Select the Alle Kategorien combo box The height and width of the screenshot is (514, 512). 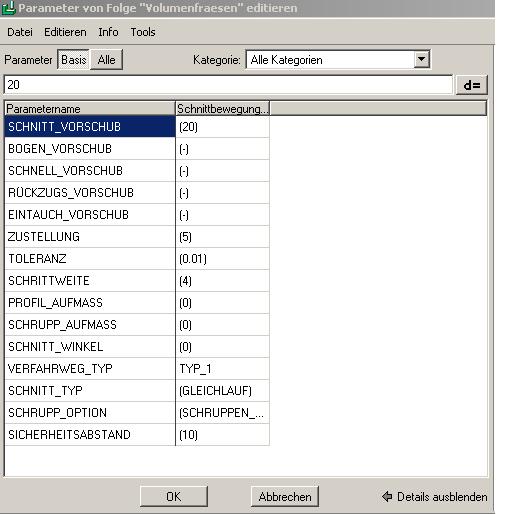[338, 60]
